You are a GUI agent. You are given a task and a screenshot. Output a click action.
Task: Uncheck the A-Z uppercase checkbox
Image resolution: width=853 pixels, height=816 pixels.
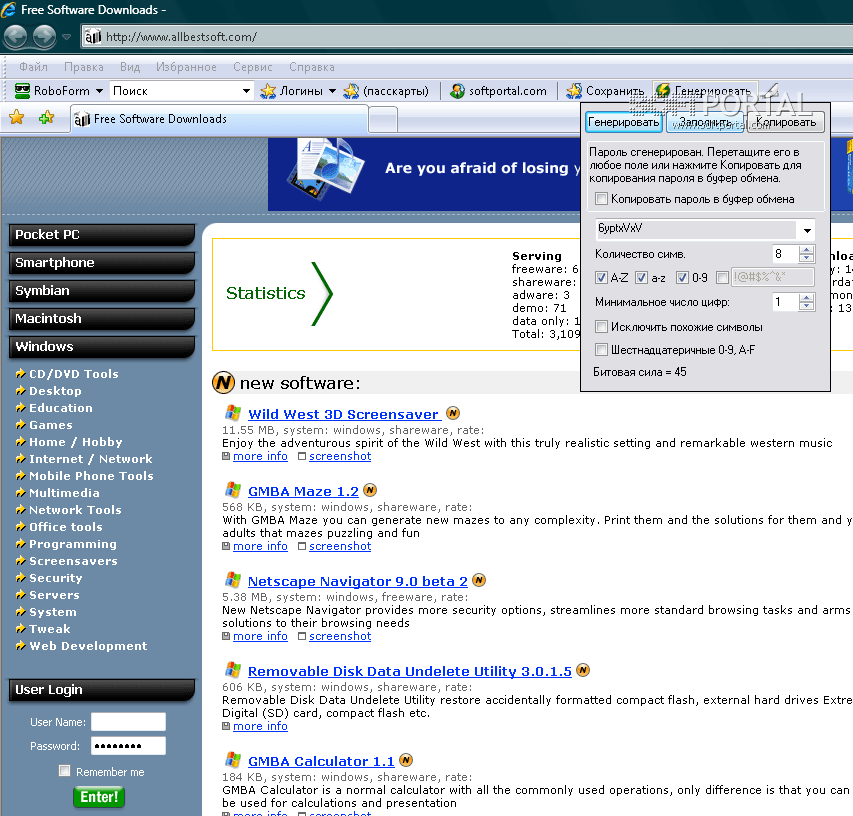pos(601,278)
